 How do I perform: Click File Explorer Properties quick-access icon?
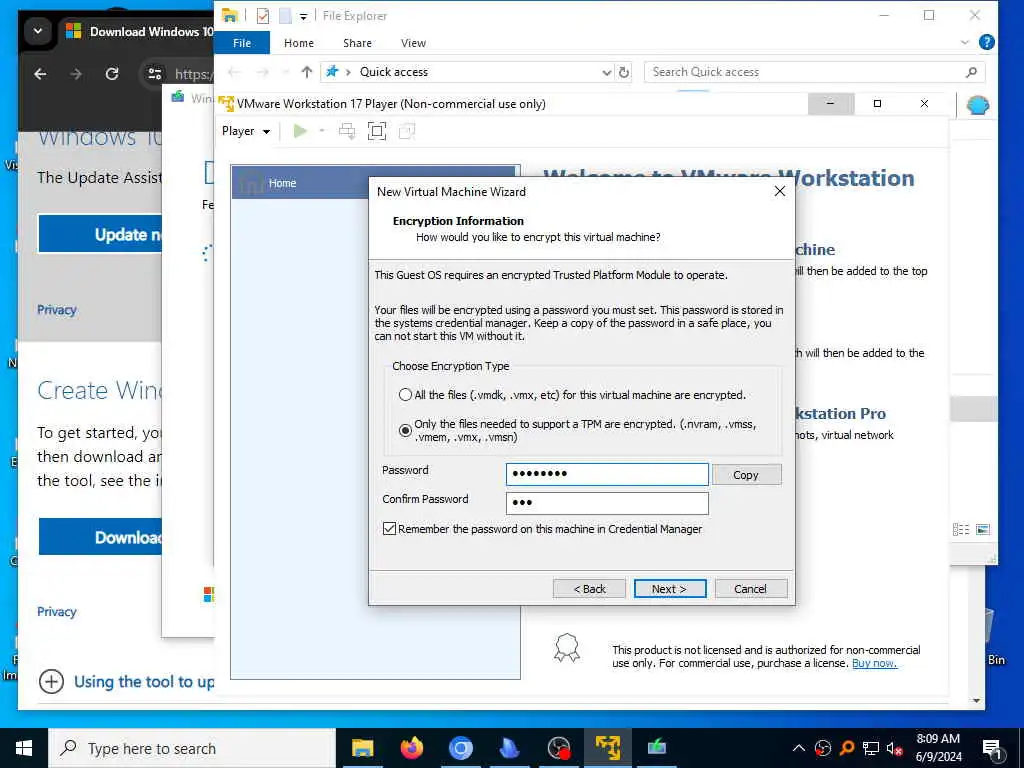click(263, 16)
